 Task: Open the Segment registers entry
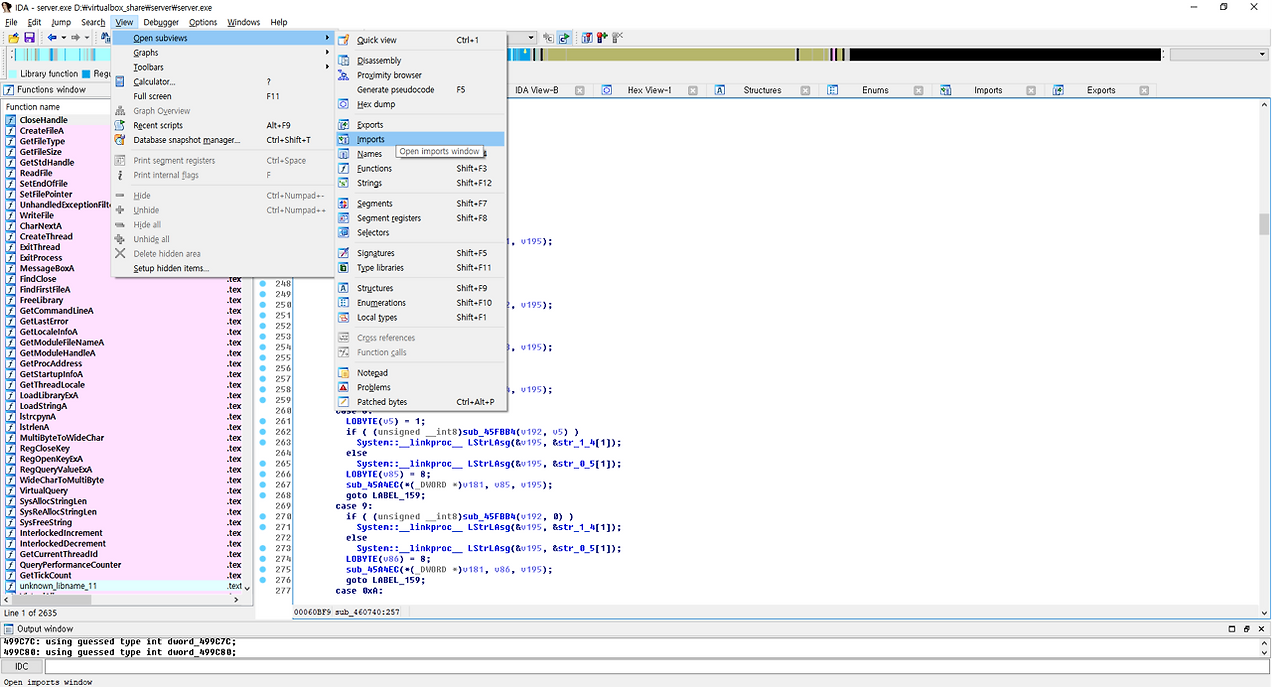tap(420, 218)
